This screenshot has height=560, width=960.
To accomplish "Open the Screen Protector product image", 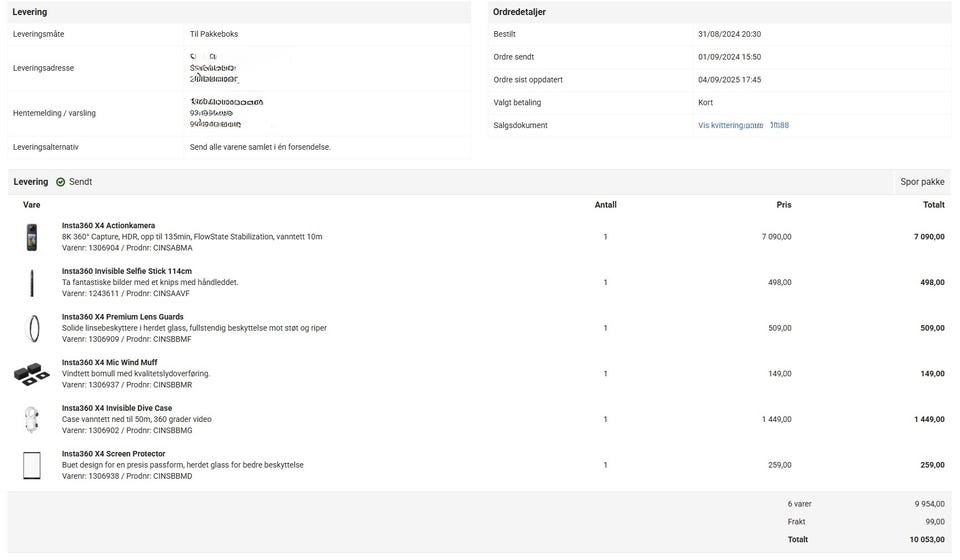I will click(x=32, y=465).
